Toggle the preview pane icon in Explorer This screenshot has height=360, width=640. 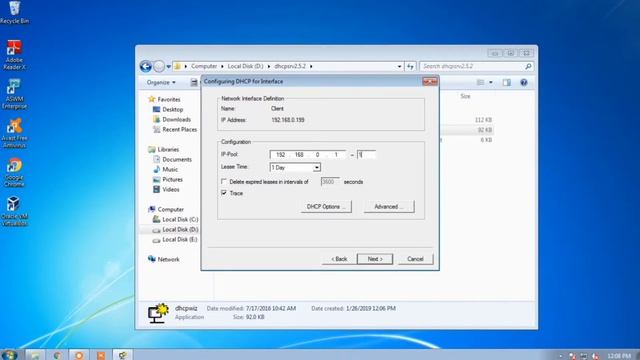pyautogui.click(x=507, y=82)
